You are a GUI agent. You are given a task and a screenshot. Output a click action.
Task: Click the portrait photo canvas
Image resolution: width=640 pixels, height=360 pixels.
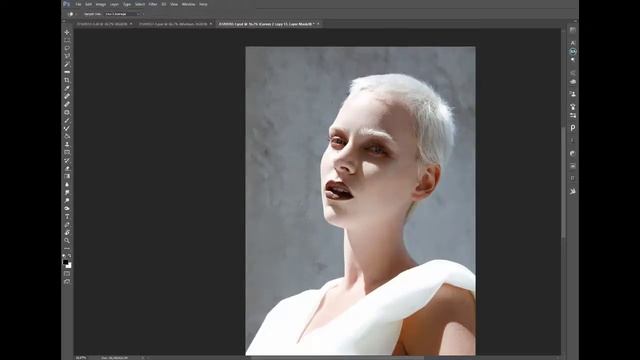[360, 200]
